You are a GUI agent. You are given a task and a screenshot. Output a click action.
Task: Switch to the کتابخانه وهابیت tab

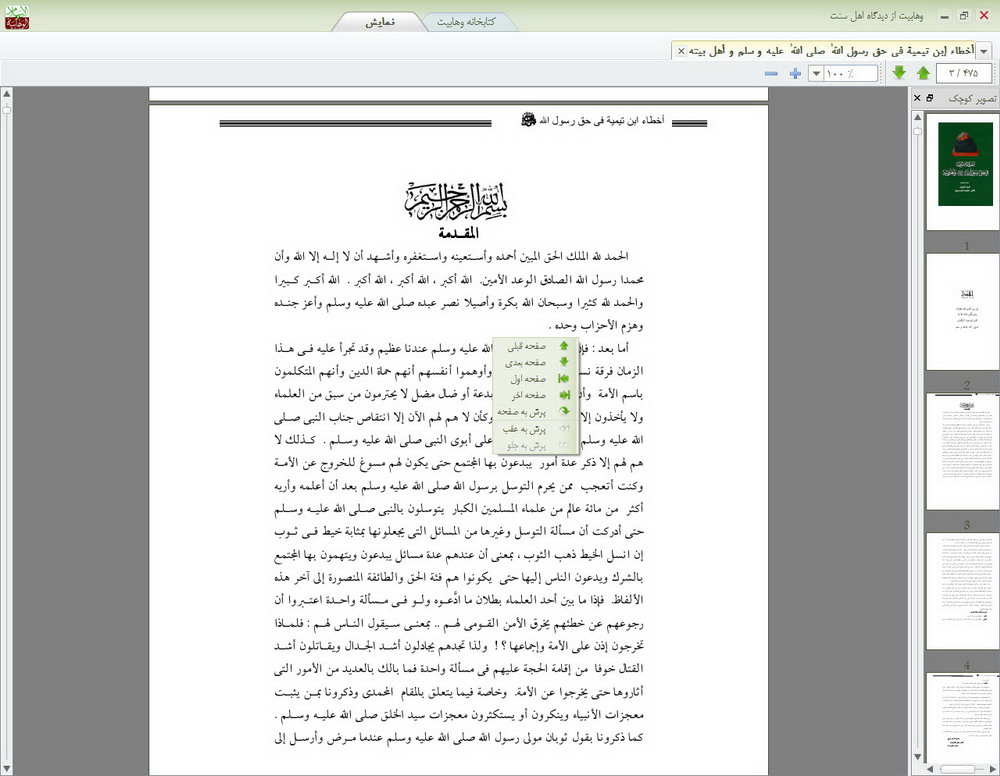coord(466,22)
